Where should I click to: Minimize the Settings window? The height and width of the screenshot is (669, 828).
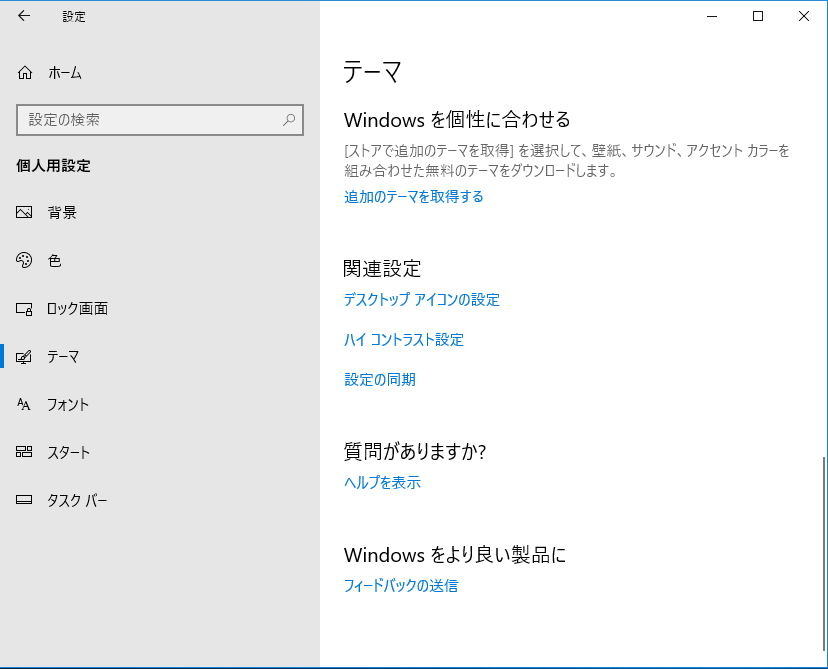[712, 17]
